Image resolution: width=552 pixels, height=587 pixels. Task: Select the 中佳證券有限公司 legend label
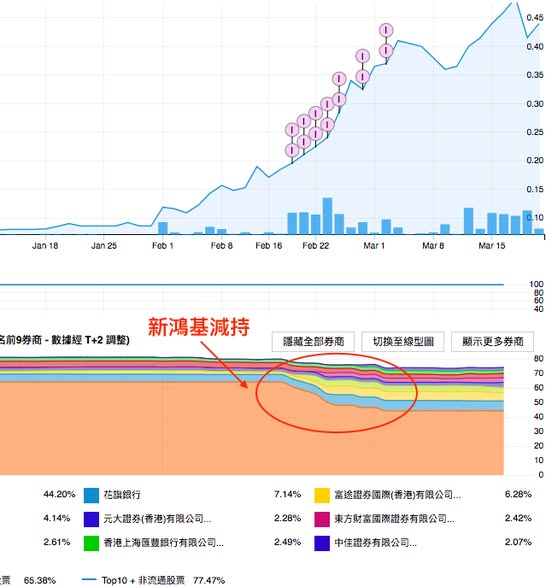click(x=375, y=542)
